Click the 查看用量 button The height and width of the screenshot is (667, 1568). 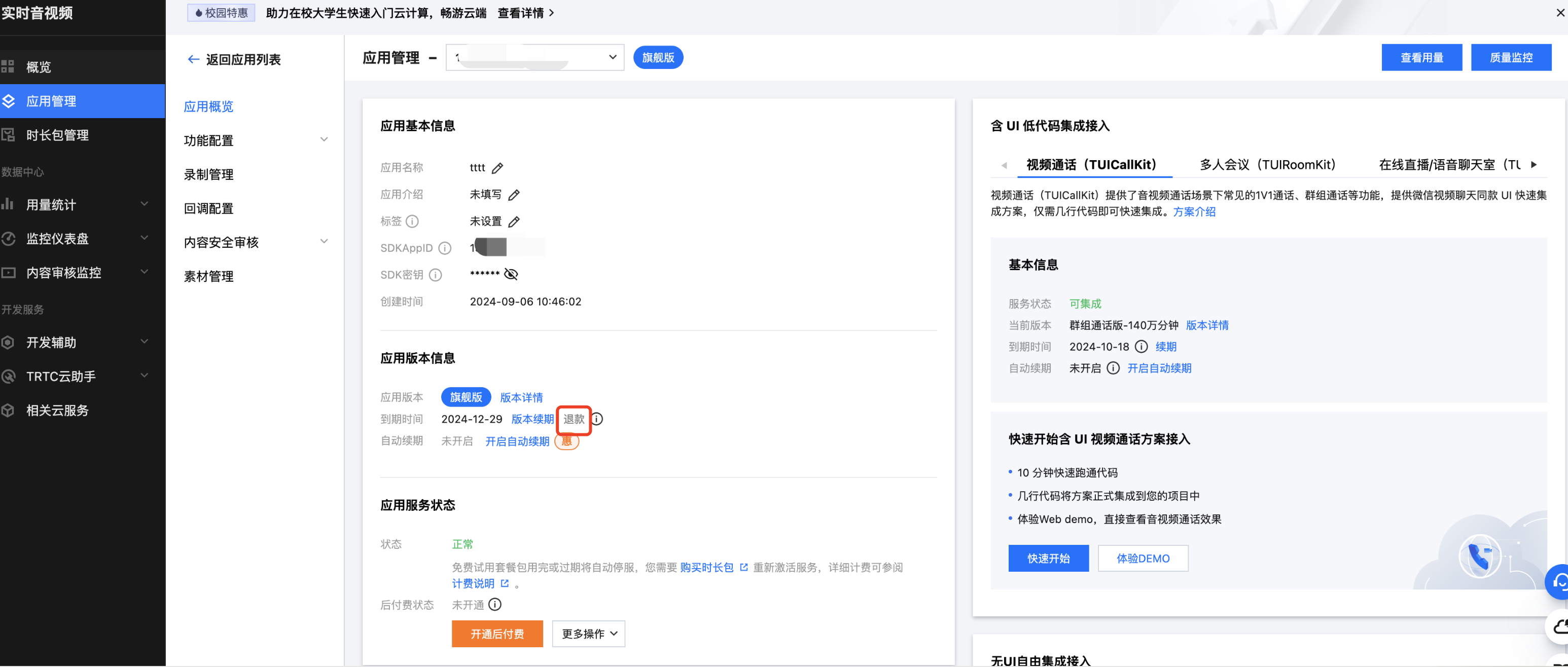[1421, 58]
